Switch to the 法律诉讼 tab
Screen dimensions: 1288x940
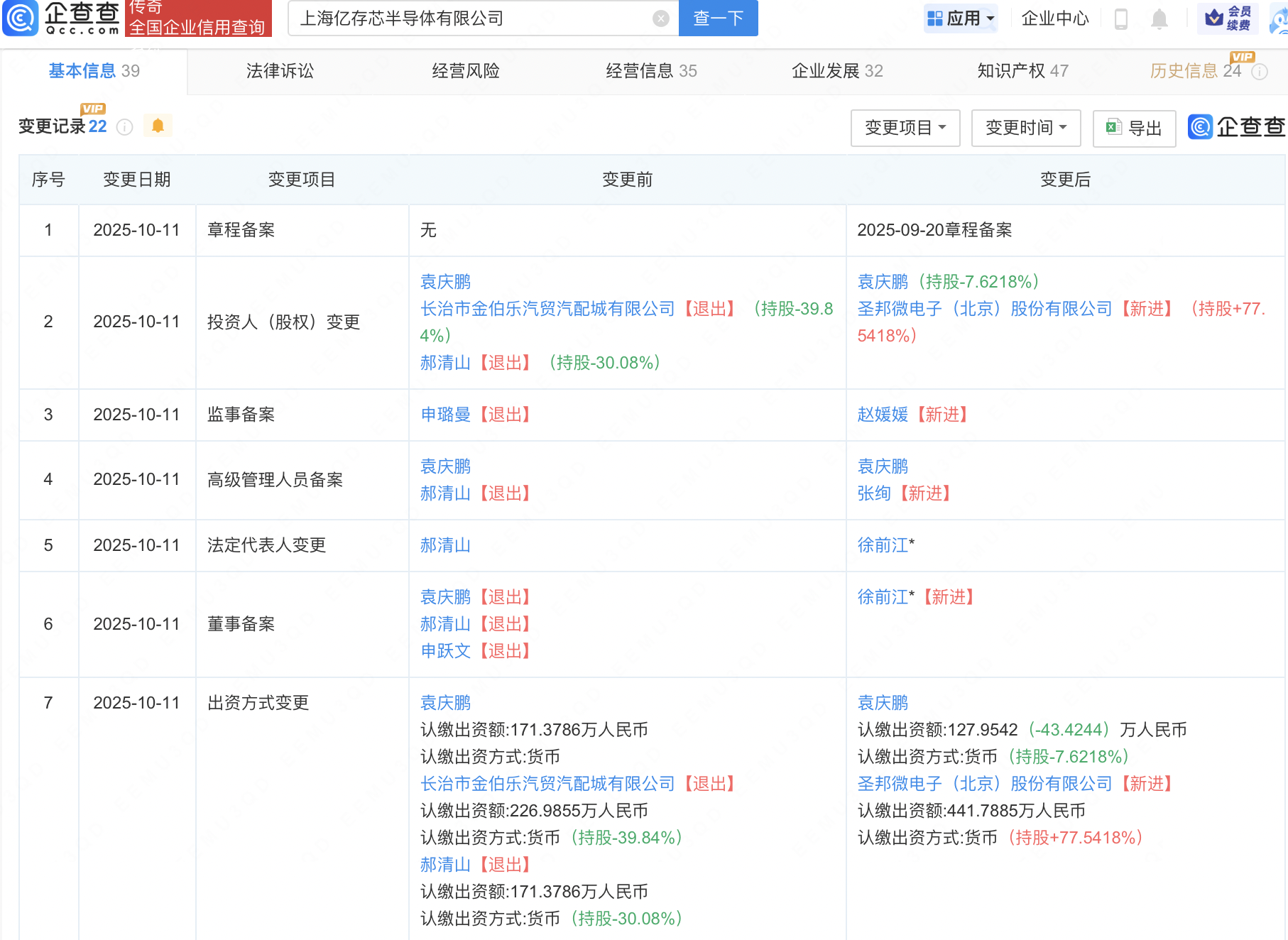pos(280,71)
